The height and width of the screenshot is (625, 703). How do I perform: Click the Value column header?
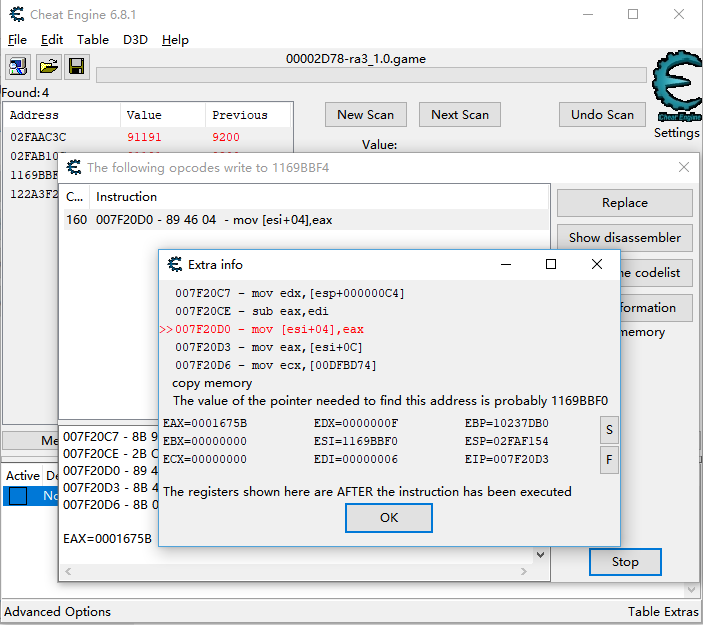[163, 115]
